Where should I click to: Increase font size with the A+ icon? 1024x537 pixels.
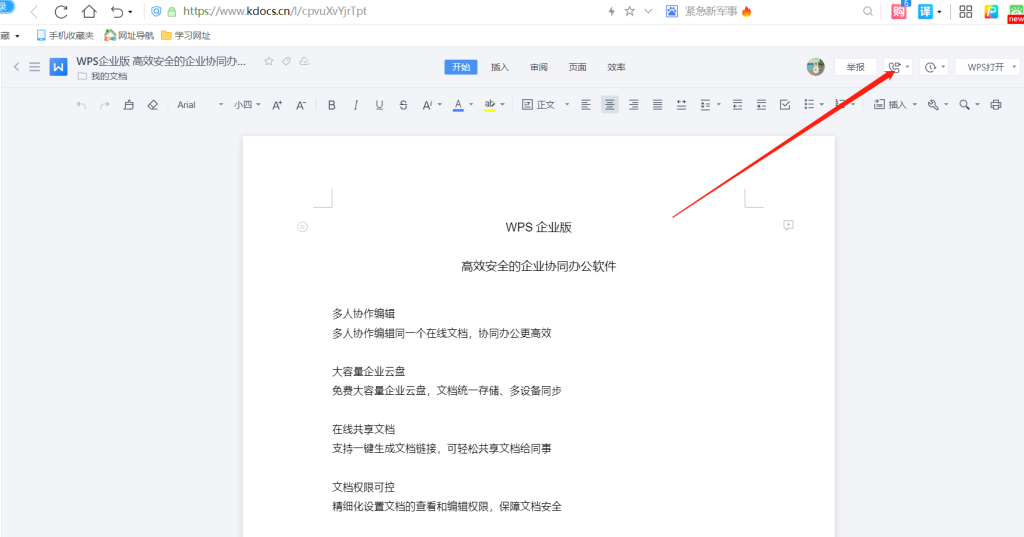pyautogui.click(x=277, y=105)
